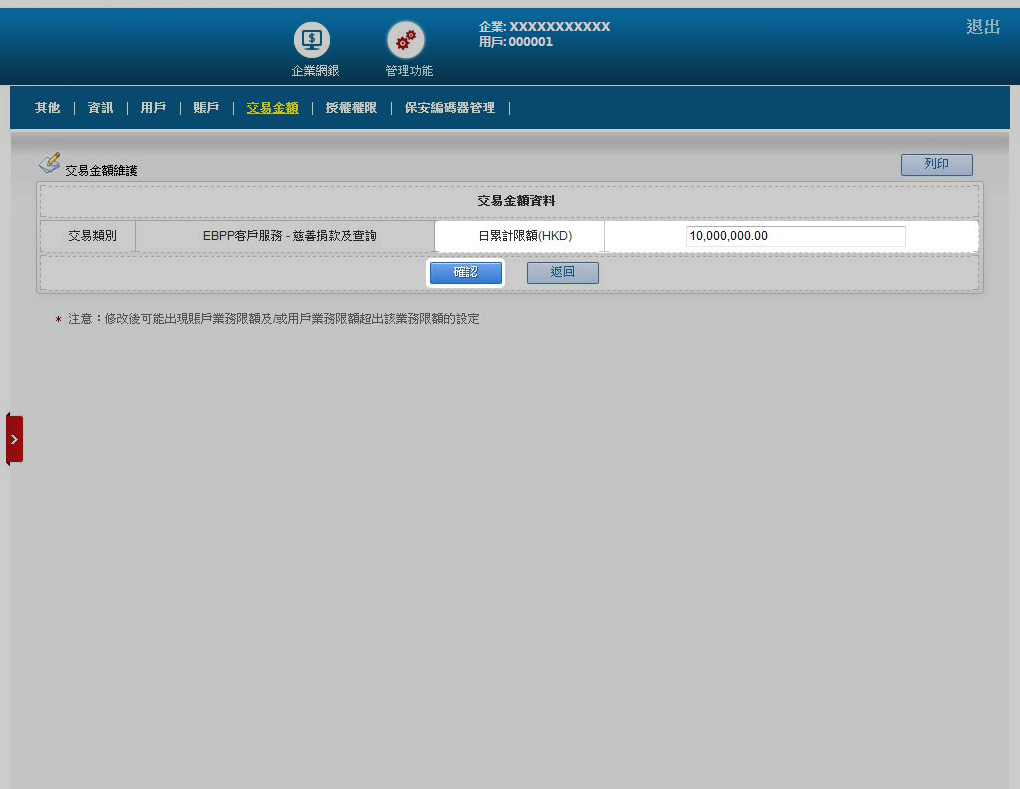Open 保安編碼器管理 in the navigation bar
This screenshot has height=789, width=1020.
(449, 108)
